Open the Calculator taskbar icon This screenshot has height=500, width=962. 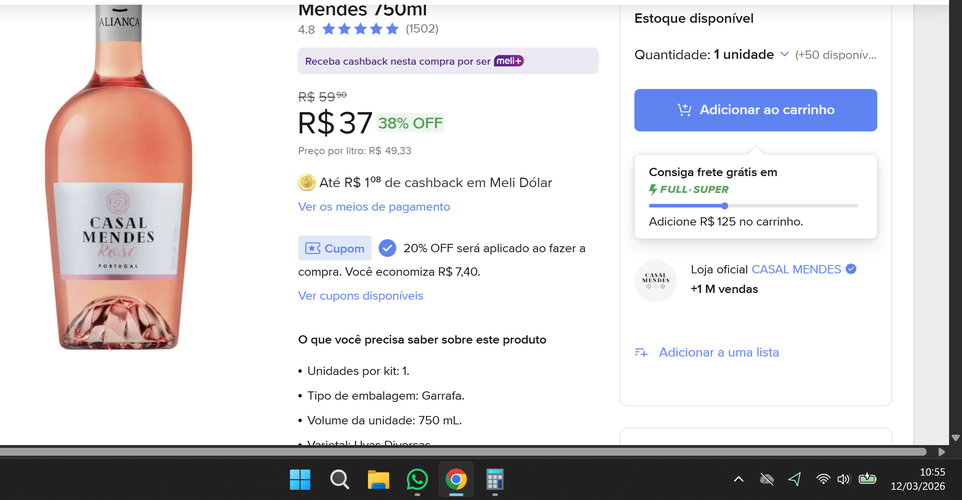click(x=494, y=479)
